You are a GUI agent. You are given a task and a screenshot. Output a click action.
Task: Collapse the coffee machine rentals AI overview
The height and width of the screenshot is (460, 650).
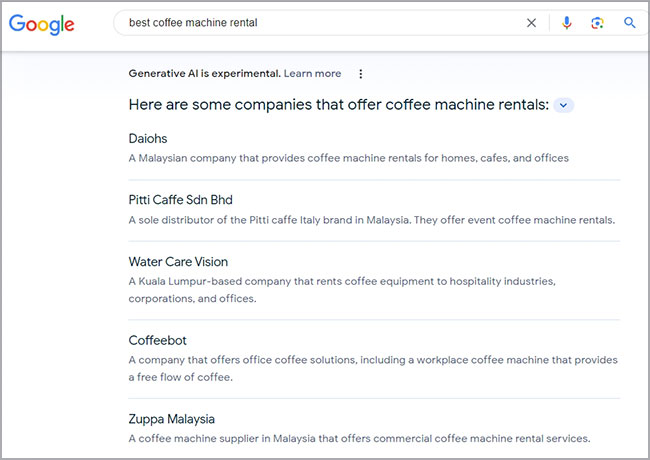coord(564,105)
